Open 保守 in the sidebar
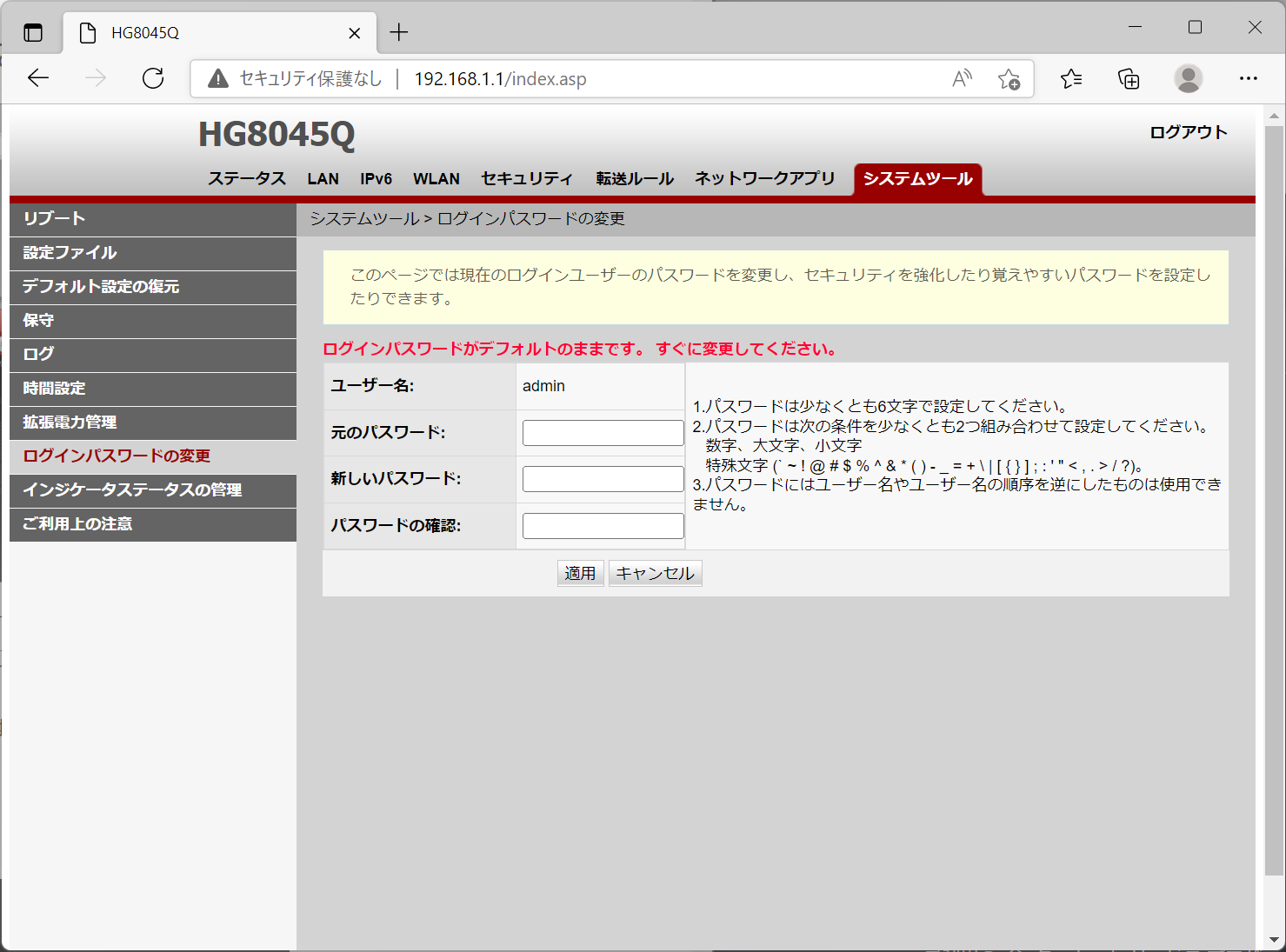Image resolution: width=1286 pixels, height=952 pixels. 153,321
